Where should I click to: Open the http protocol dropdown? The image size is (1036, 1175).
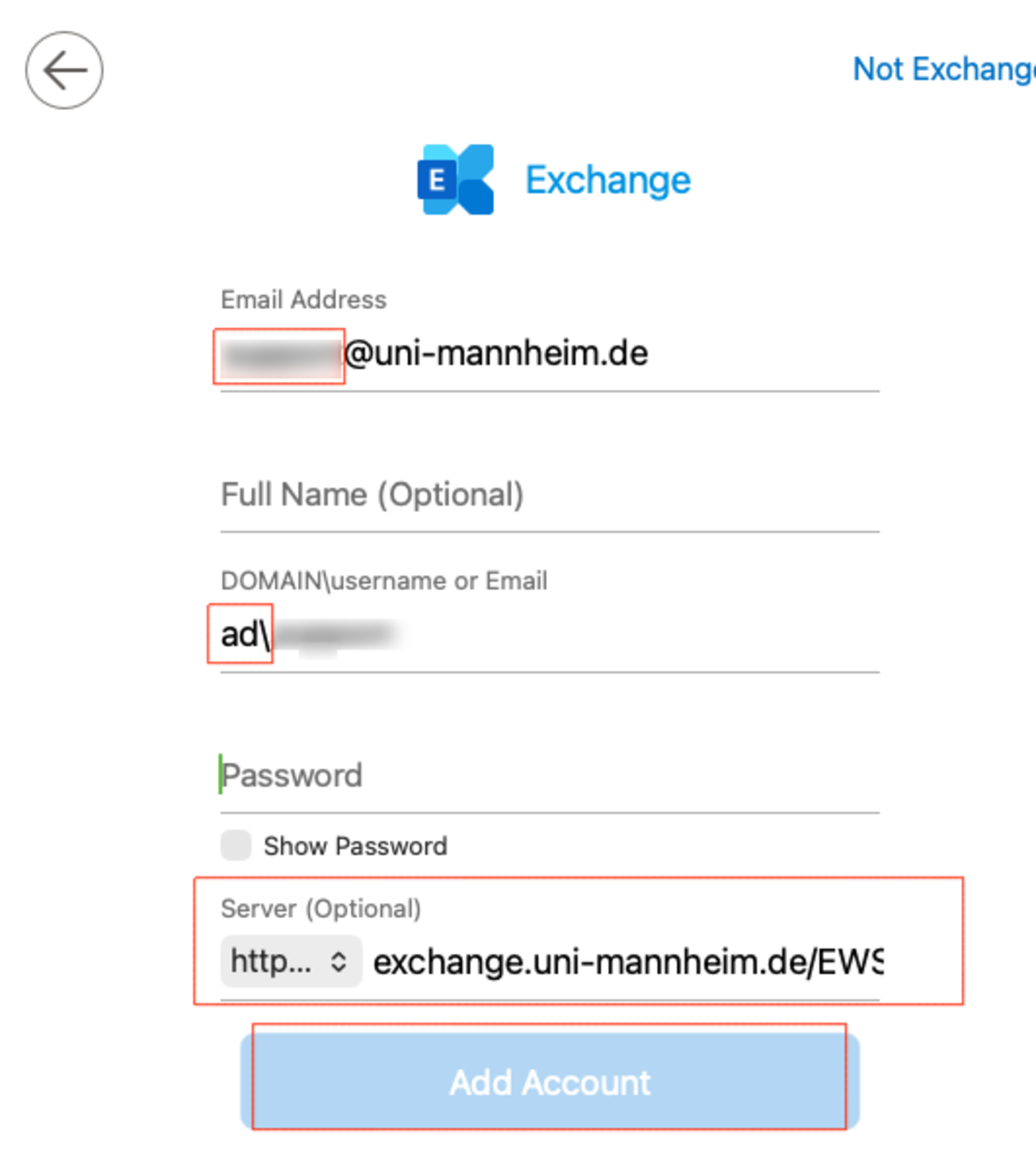[290, 961]
